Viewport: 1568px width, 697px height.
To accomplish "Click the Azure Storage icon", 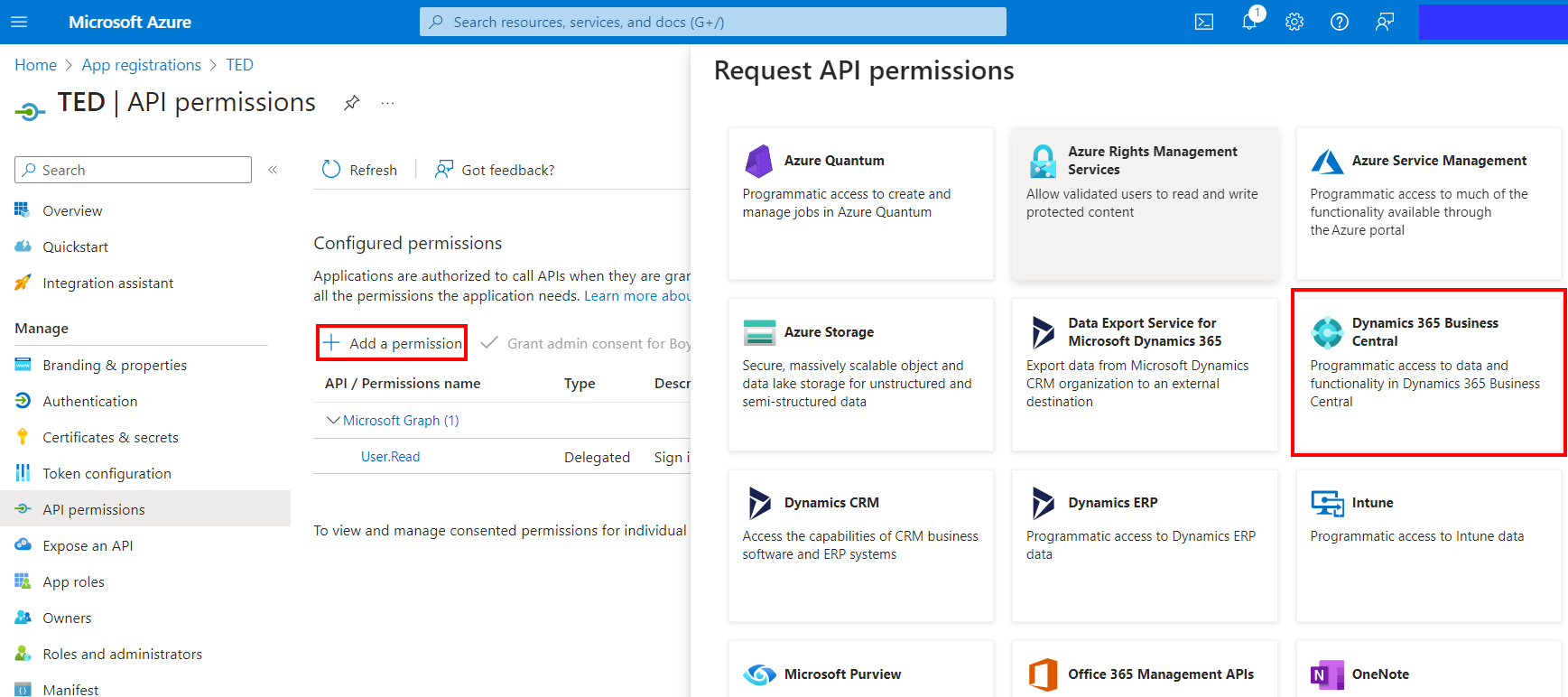I will 759,332.
